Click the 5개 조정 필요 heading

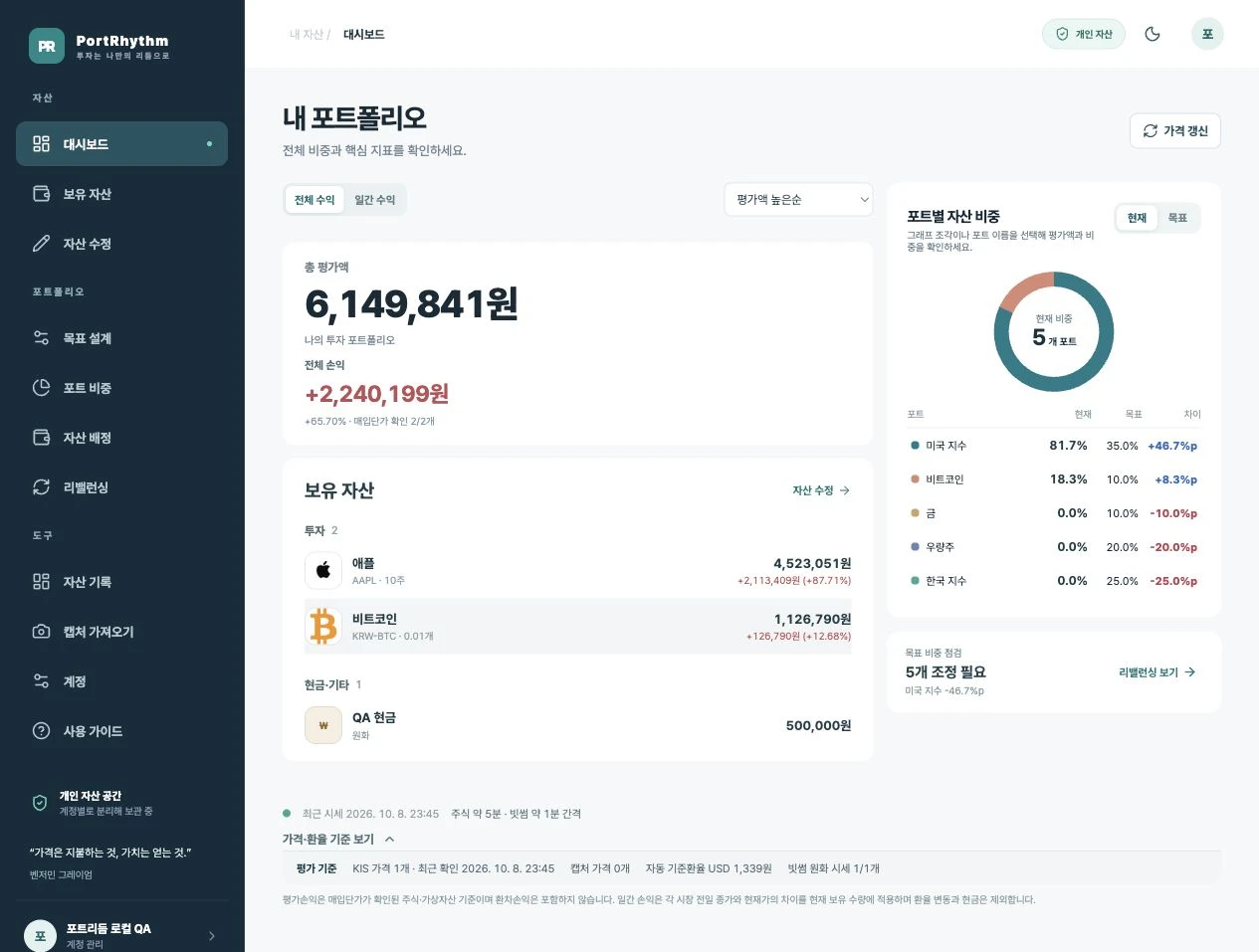945,672
